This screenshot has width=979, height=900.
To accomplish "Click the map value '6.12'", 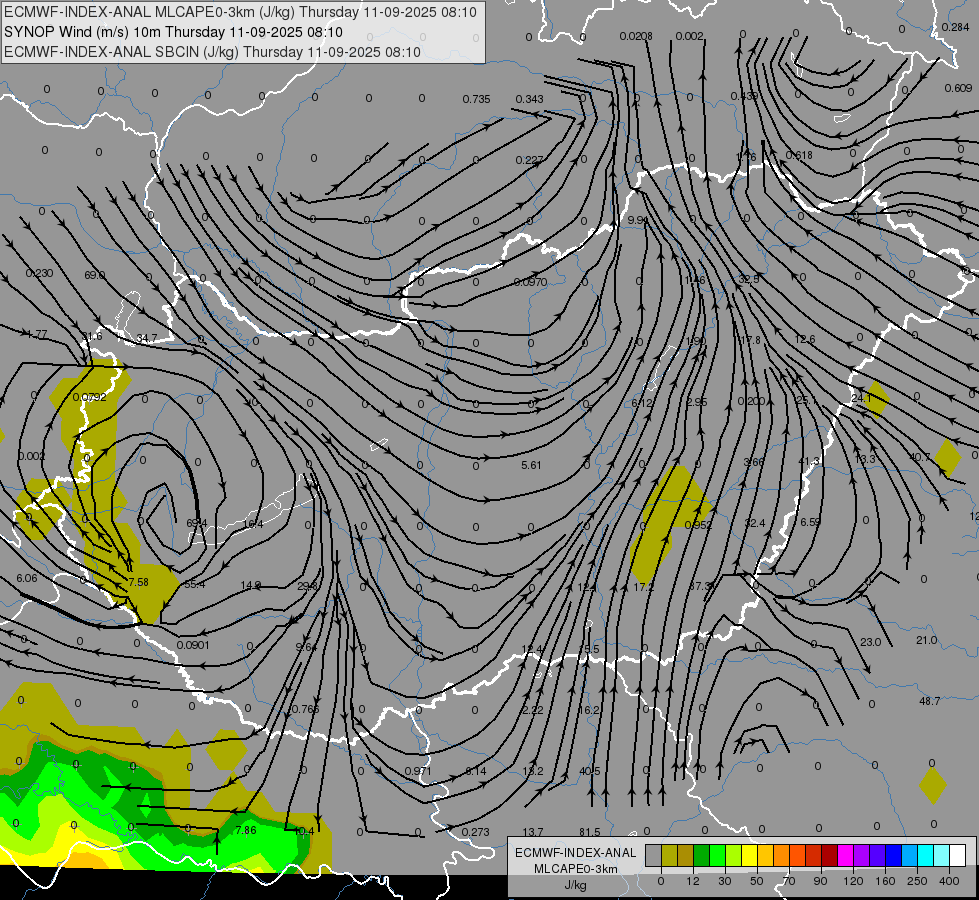I will pos(642,403).
